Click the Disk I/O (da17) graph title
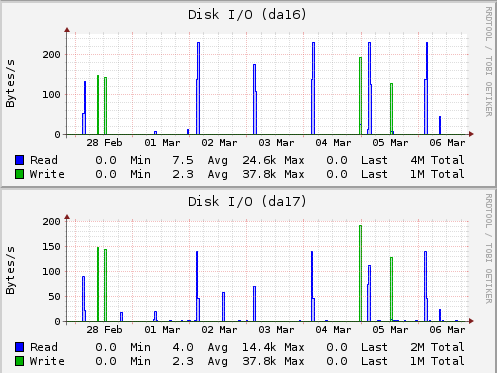 tap(247, 202)
